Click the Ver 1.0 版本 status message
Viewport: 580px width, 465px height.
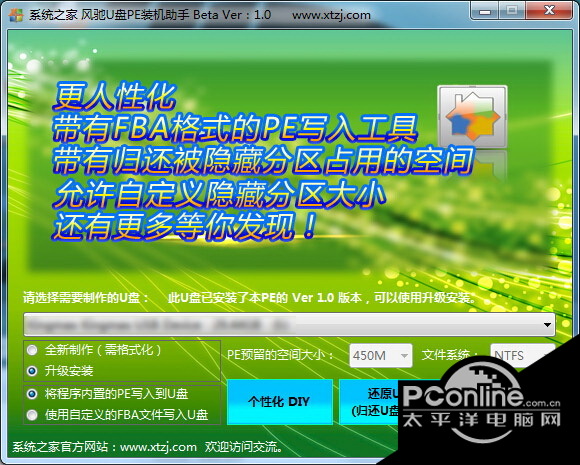(x=322, y=298)
